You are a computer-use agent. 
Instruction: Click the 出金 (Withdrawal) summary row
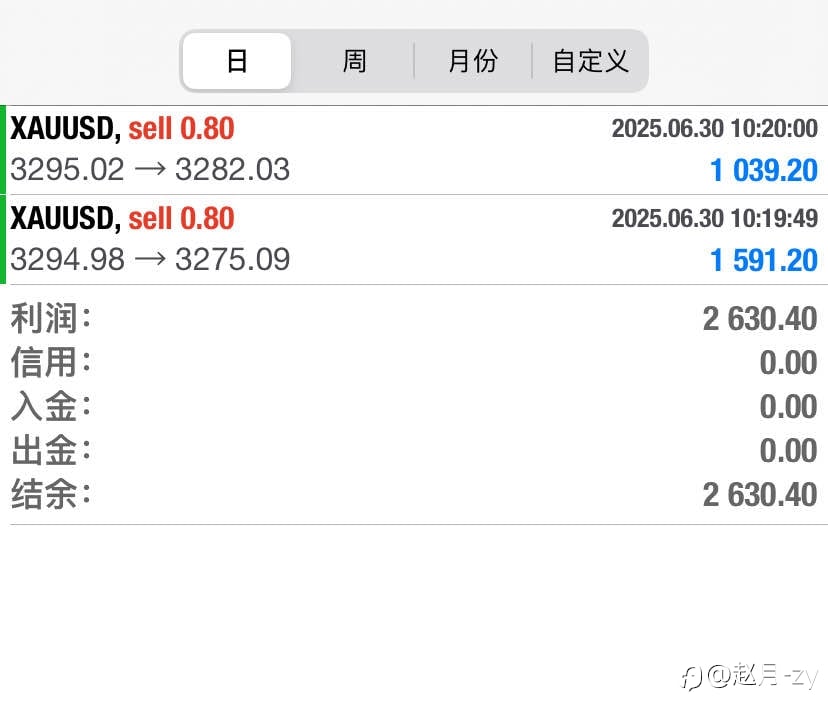[414, 450]
